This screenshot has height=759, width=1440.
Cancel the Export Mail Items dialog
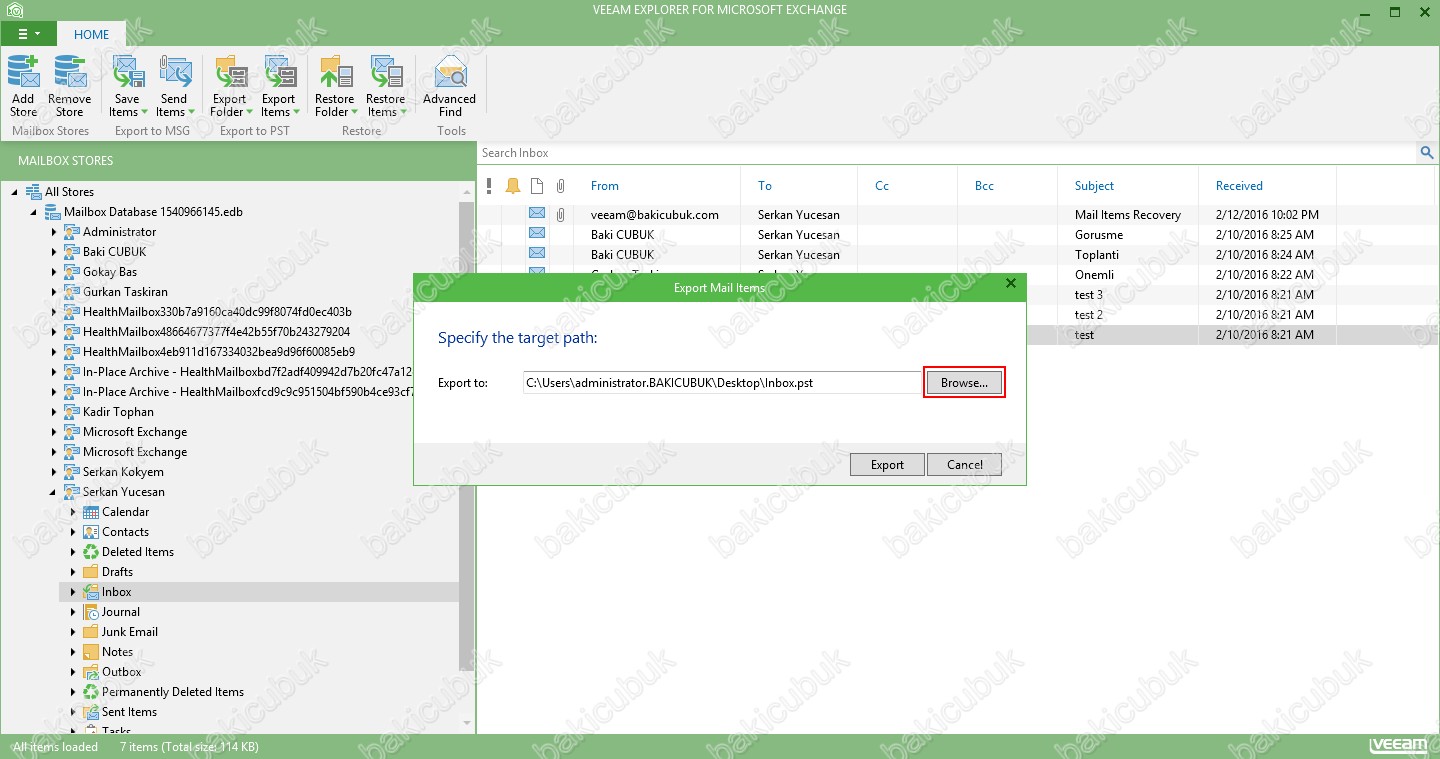(x=965, y=464)
